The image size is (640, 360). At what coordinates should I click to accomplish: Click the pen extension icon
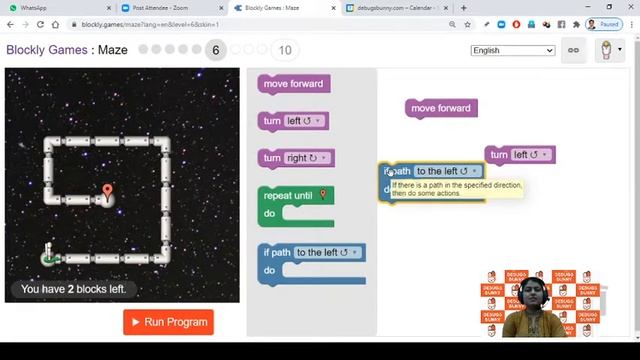pyautogui.click(x=487, y=24)
